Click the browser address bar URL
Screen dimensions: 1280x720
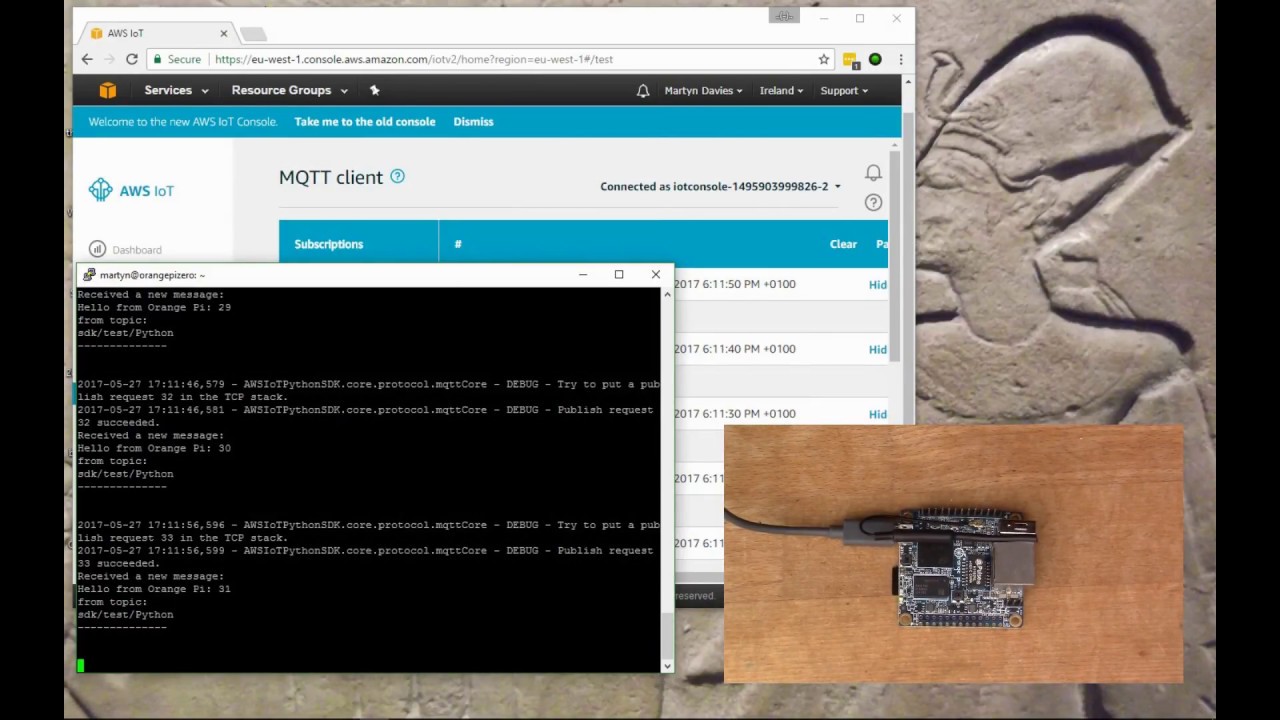(x=414, y=59)
